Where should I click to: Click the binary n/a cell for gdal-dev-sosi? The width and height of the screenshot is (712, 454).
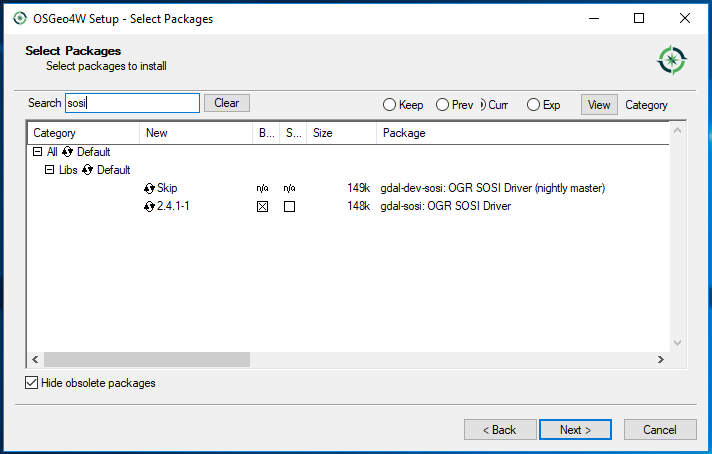click(x=262, y=188)
